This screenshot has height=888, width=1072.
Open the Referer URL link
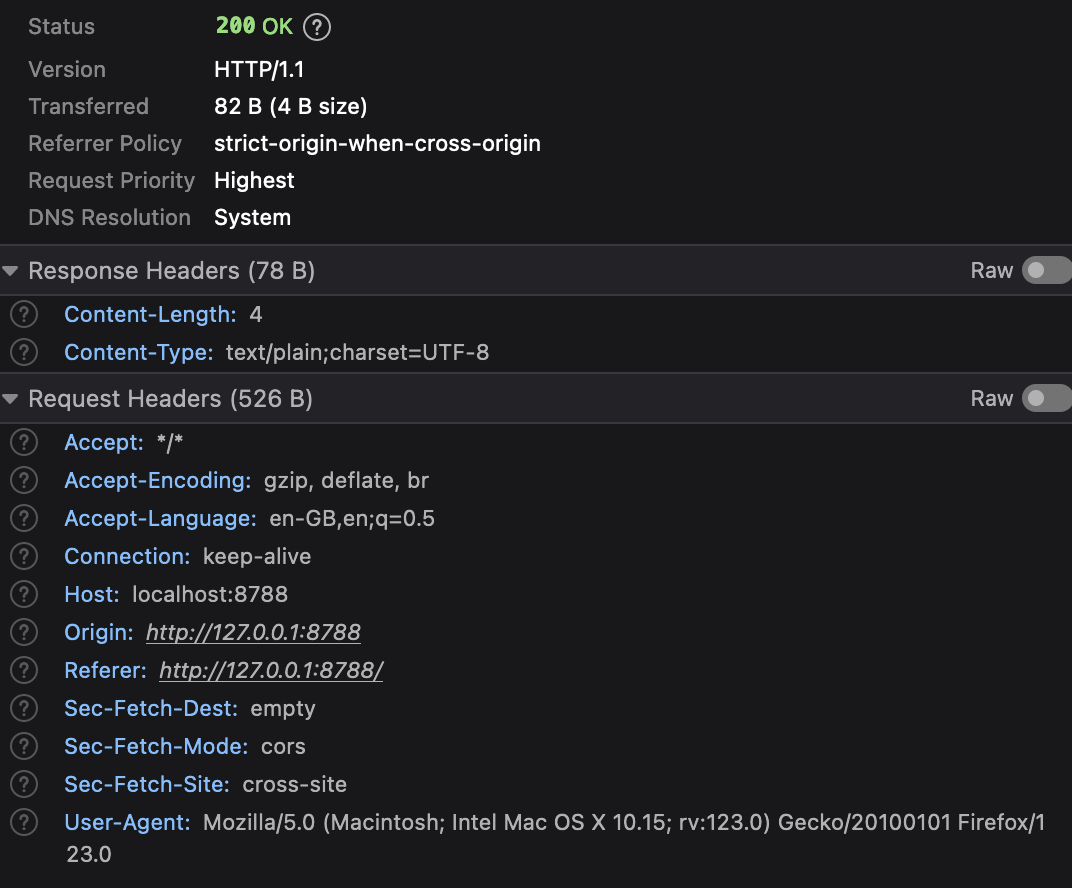(271, 671)
